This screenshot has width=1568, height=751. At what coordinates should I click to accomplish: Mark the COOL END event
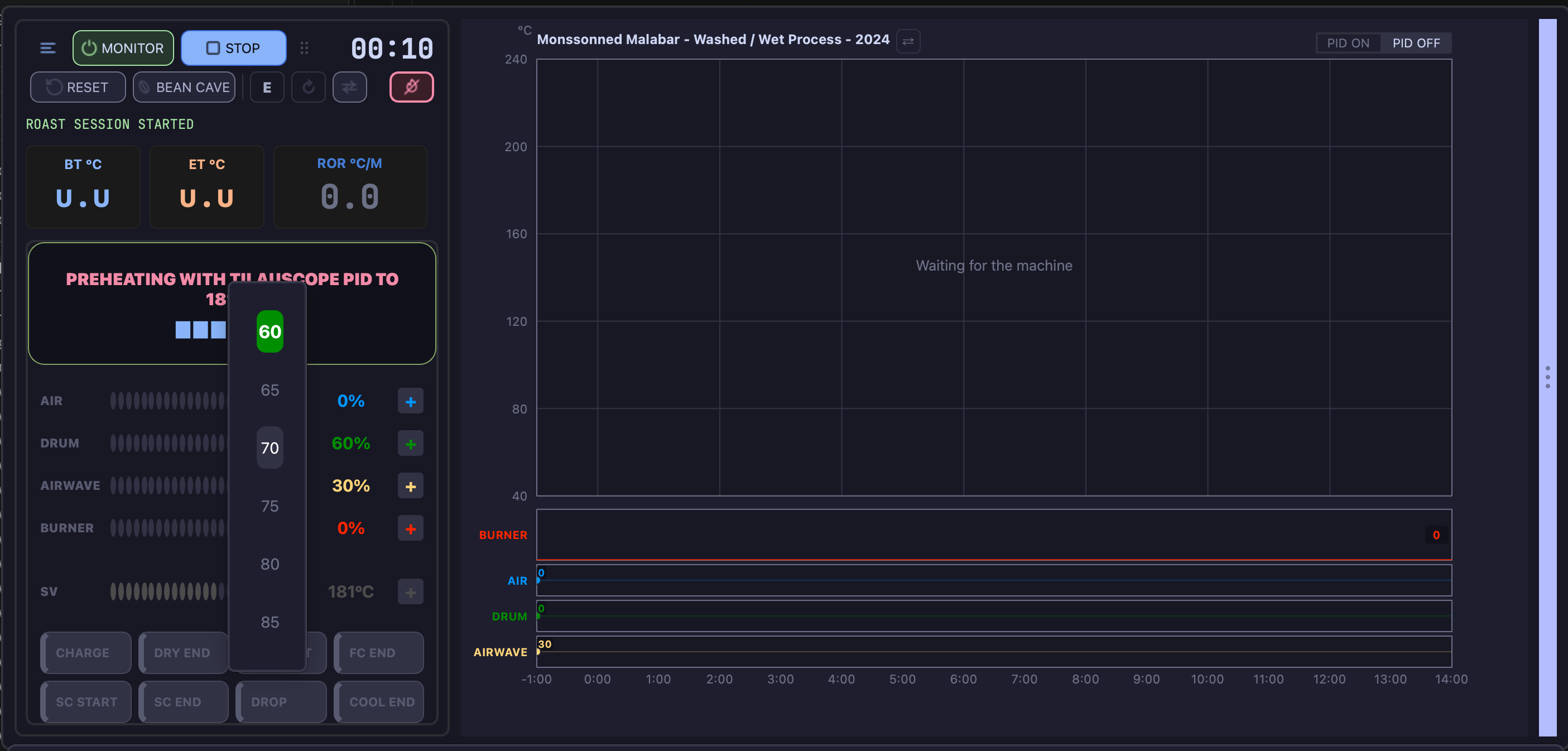379,702
